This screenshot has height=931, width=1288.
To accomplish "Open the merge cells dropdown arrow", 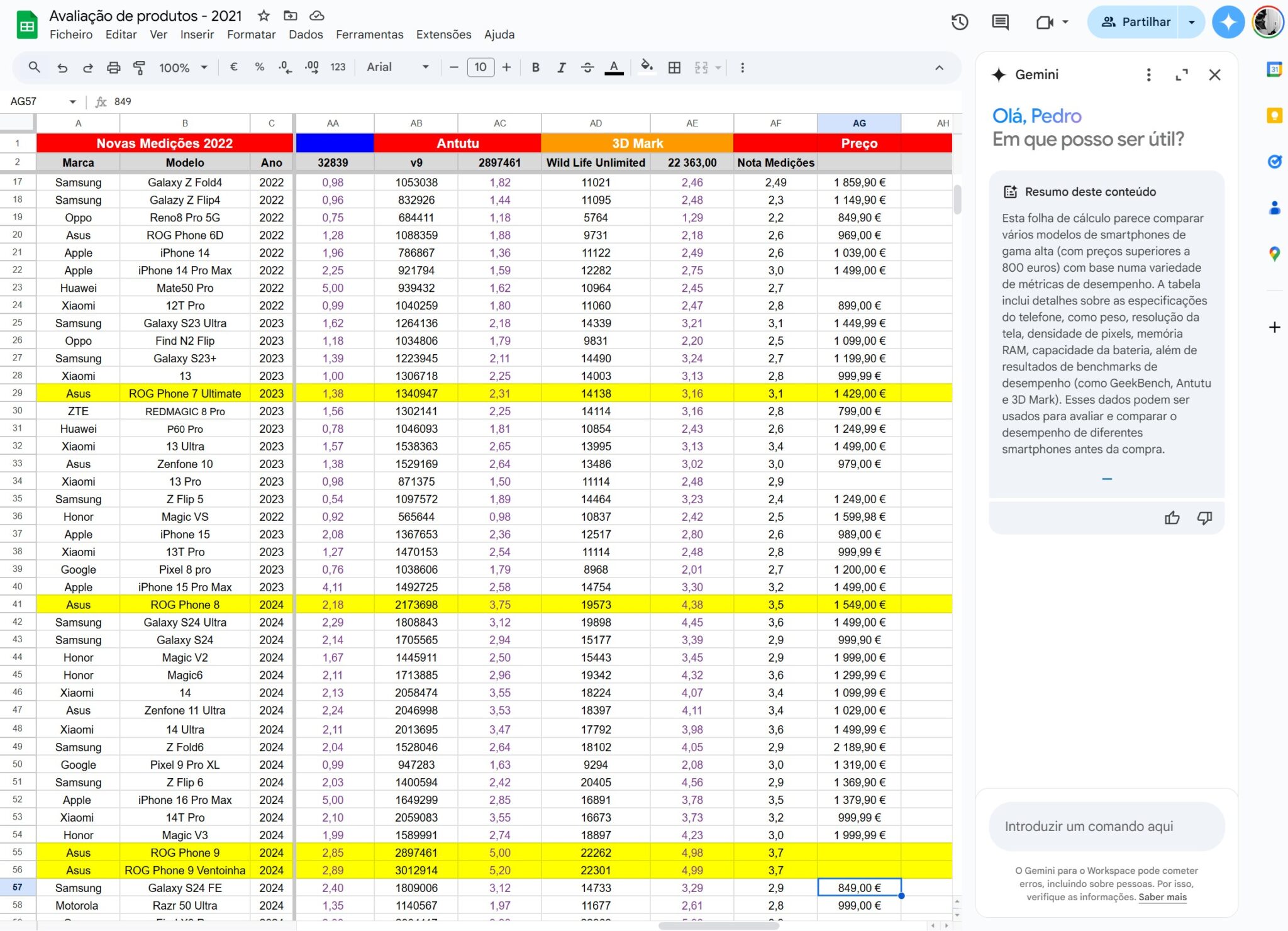I will [x=718, y=67].
